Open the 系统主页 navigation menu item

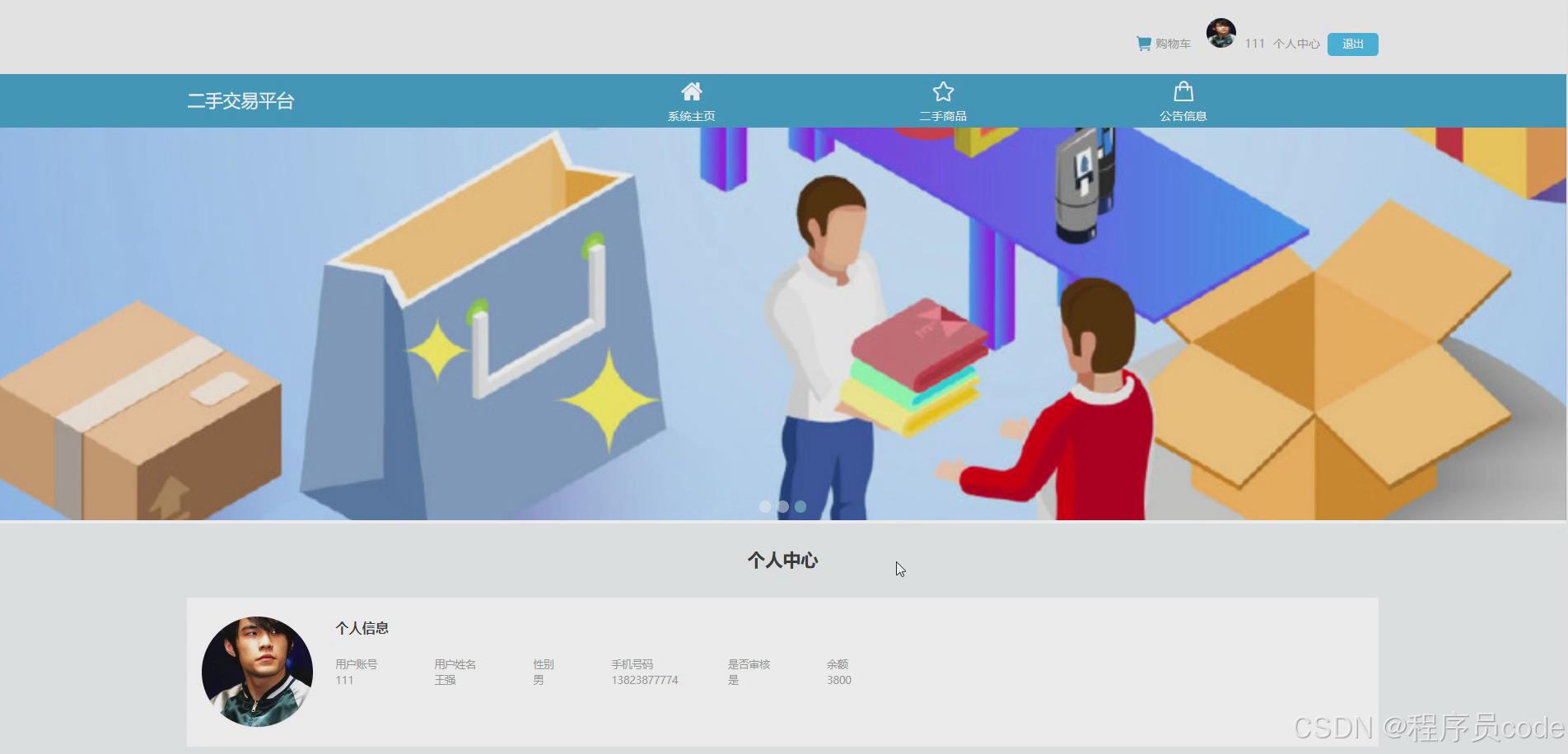coord(693,115)
